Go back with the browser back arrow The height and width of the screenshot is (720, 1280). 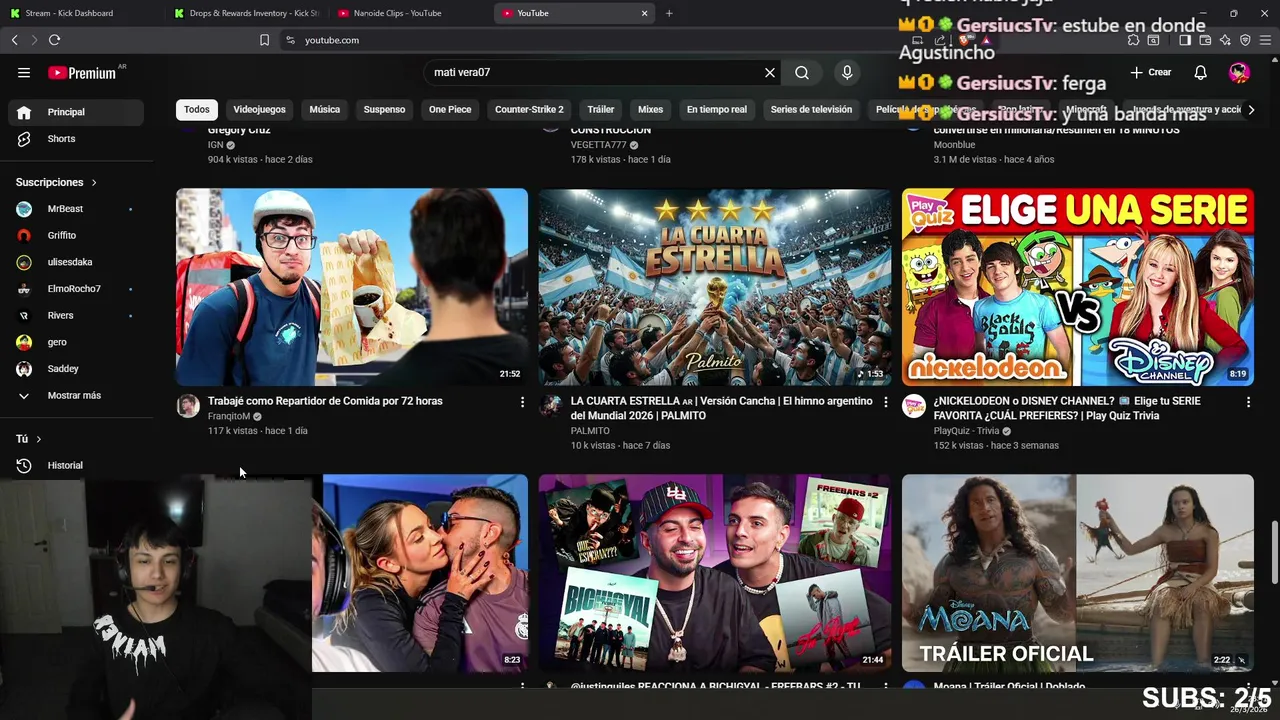tap(14, 40)
